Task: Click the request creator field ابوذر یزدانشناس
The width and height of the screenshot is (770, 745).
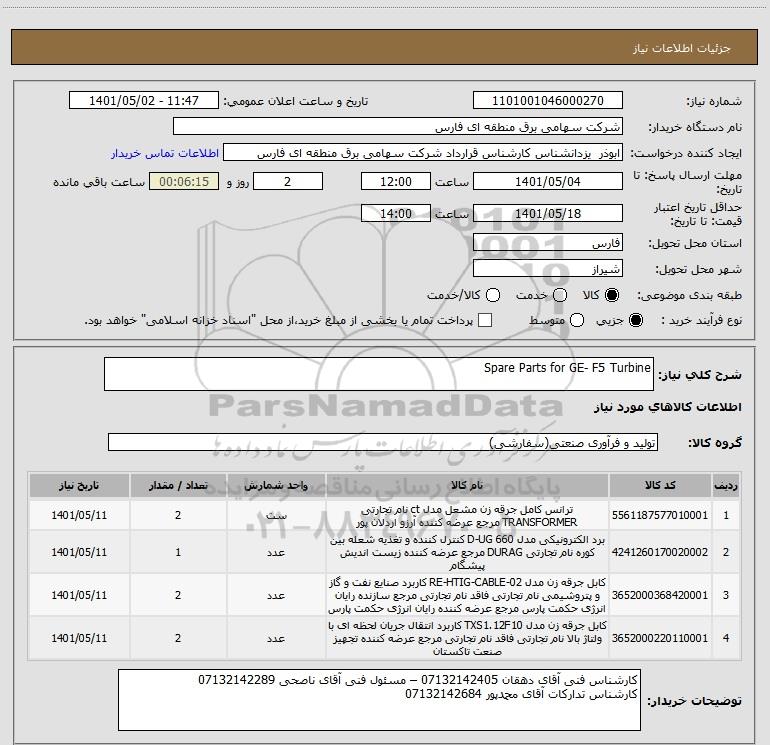Action: click(x=423, y=153)
